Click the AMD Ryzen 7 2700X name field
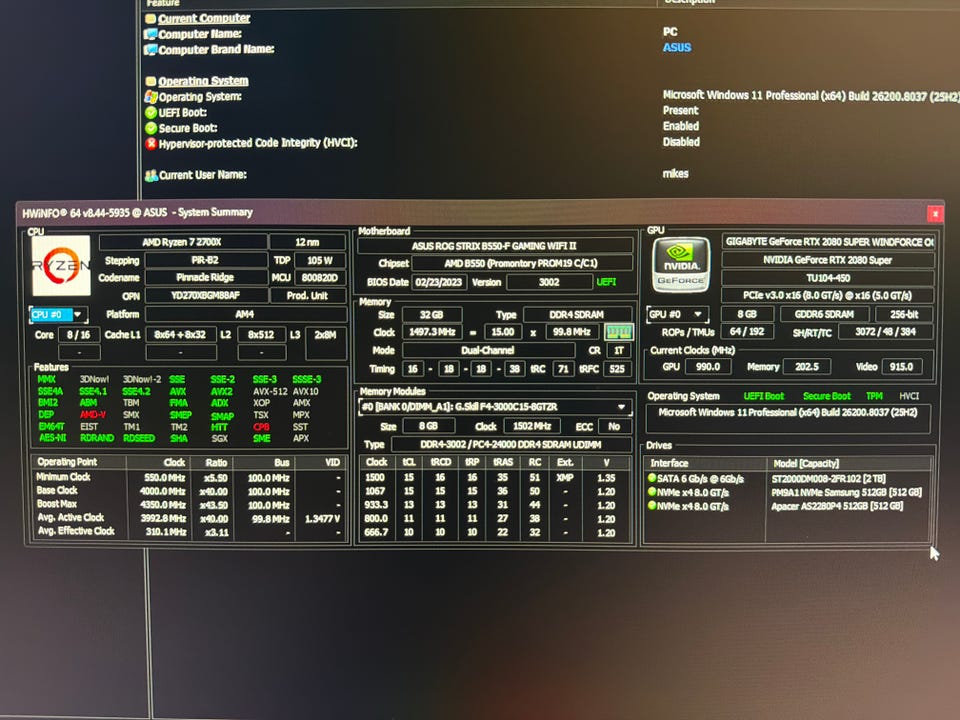Screen dimensions: 960x720 click(182, 242)
